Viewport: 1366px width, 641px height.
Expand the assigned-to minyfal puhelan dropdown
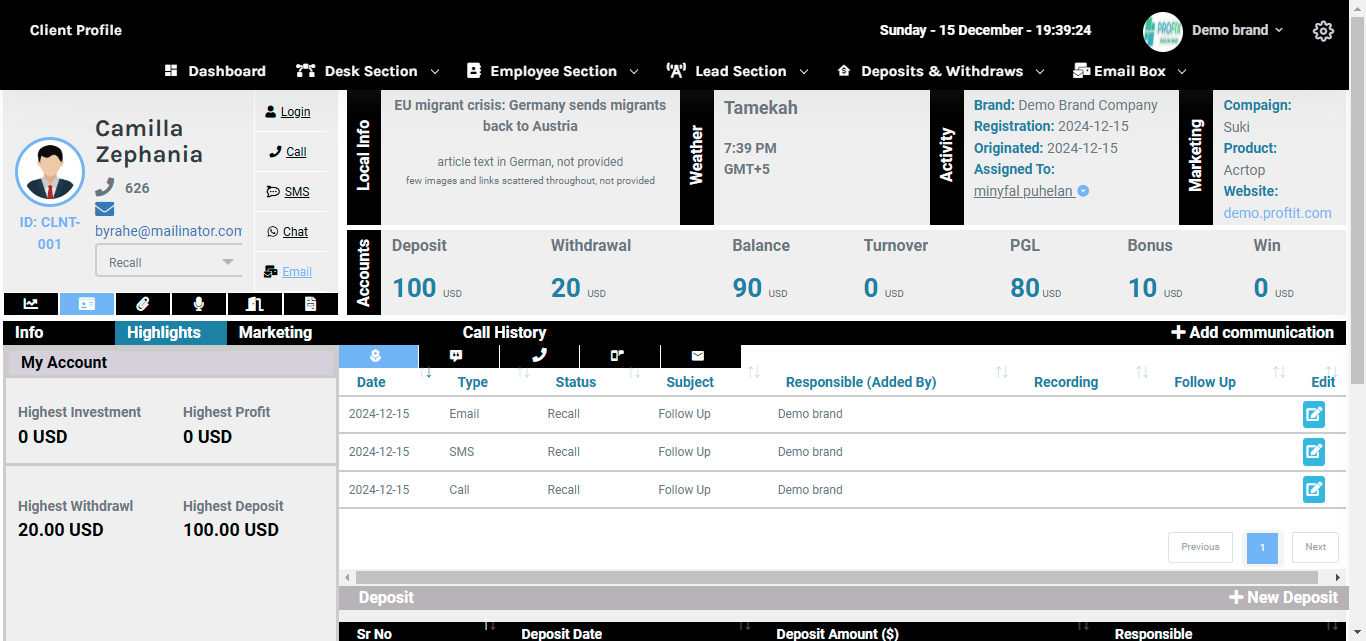pyautogui.click(x=1083, y=191)
